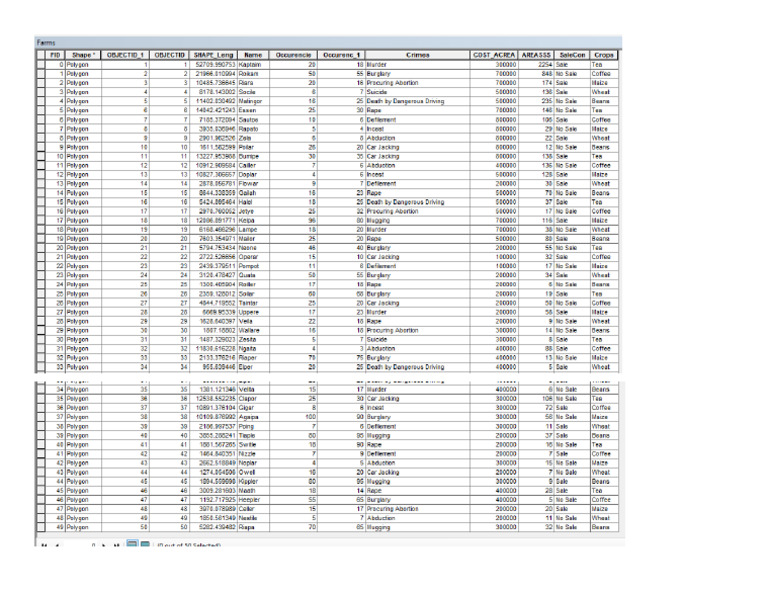This screenshot has width=768, height=594.
Task: Click the COST_ACREA cell in Elper row
Action: point(494,367)
